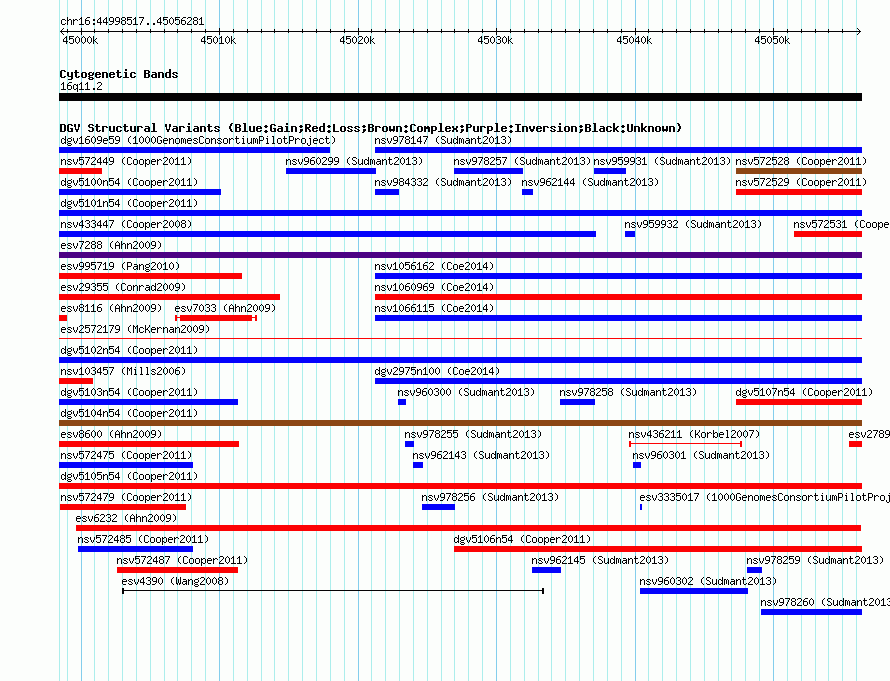
Task: Click the black 16q11.2 cytogenetic band bar
Action: 460,97
